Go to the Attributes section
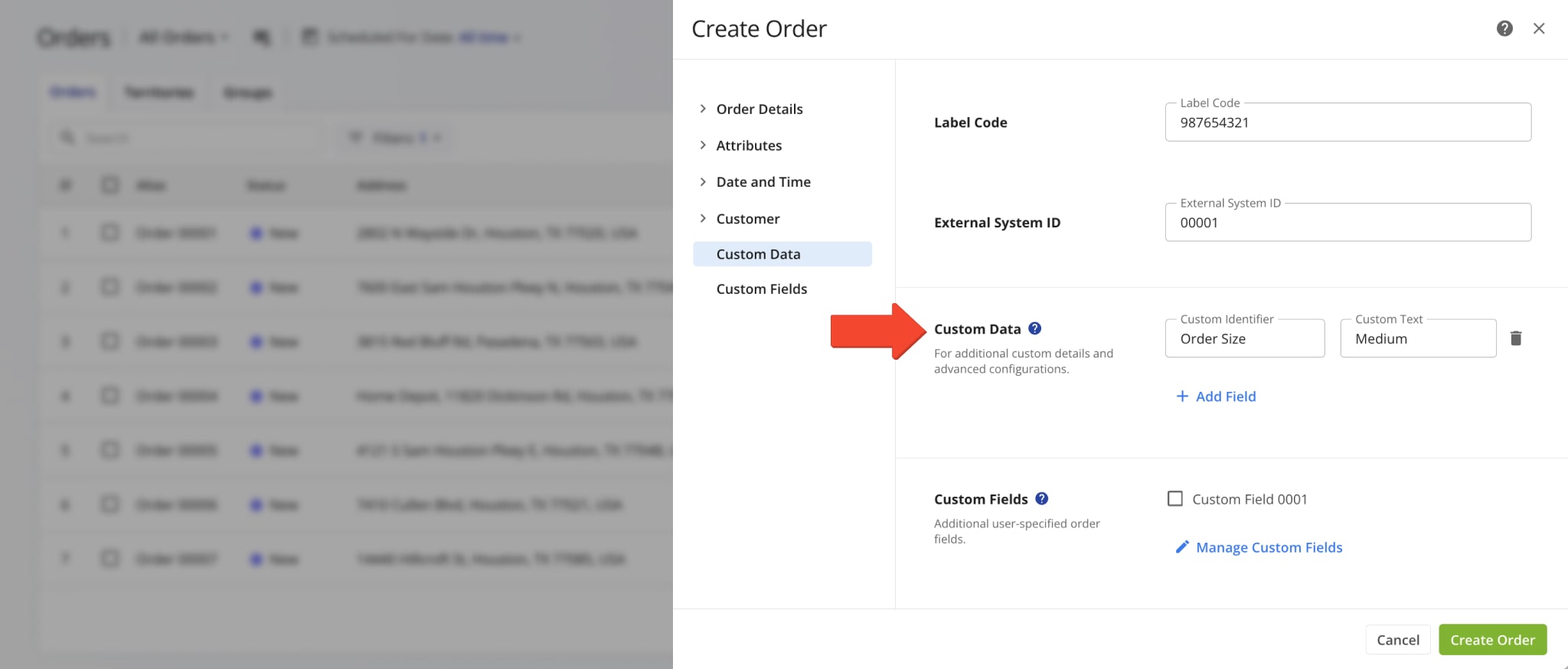Image resolution: width=1568 pixels, height=669 pixels. click(749, 145)
